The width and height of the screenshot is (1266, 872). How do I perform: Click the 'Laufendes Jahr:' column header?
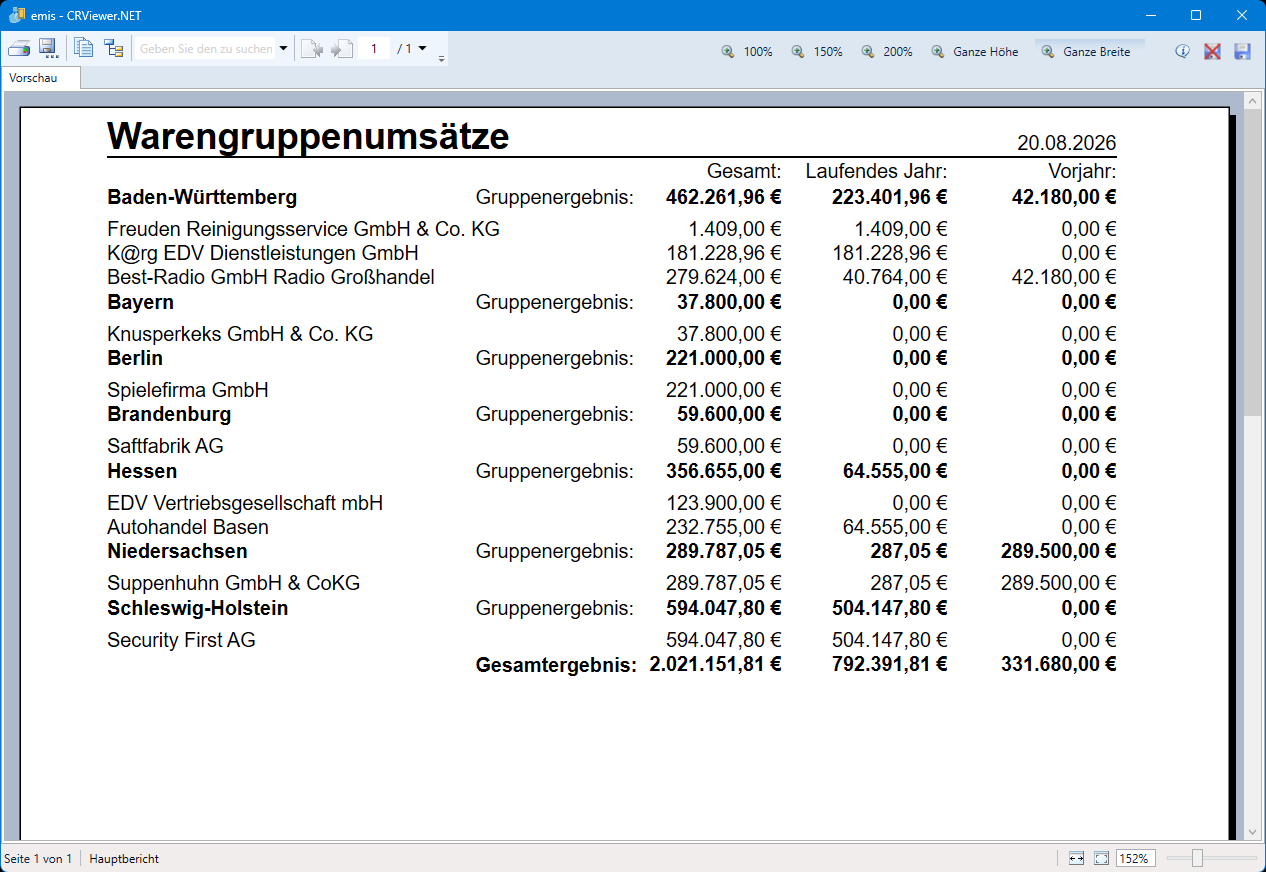876,172
